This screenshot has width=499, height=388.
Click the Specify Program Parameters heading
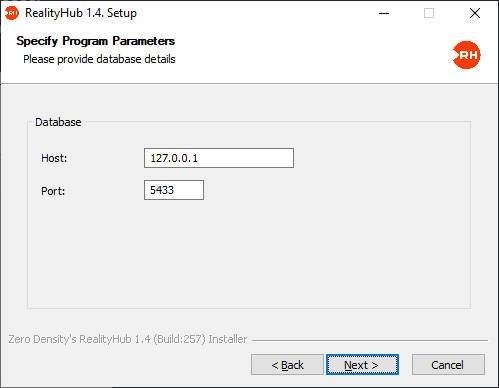(96, 41)
